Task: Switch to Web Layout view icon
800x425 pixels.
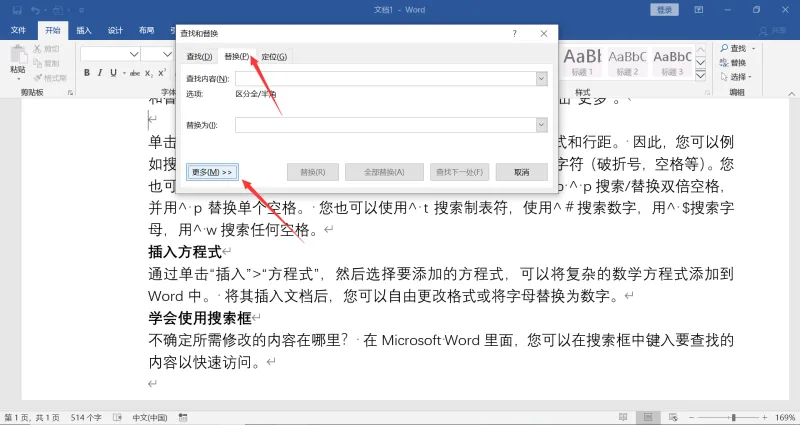Action: (673, 417)
